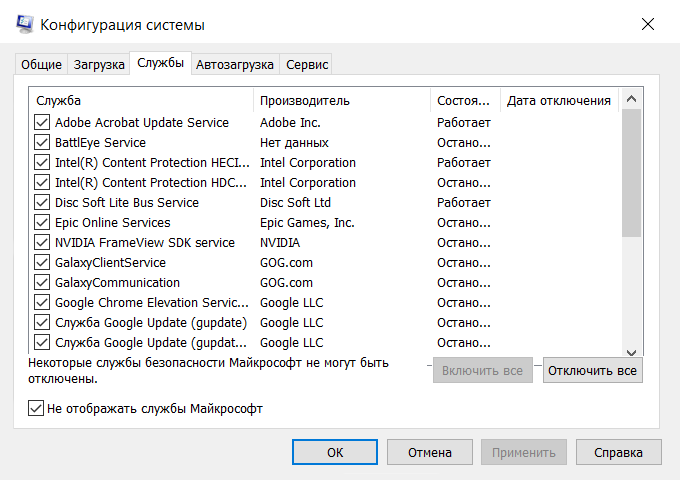Image resolution: width=680 pixels, height=480 pixels.
Task: Click the Применить button
Action: [523, 452]
